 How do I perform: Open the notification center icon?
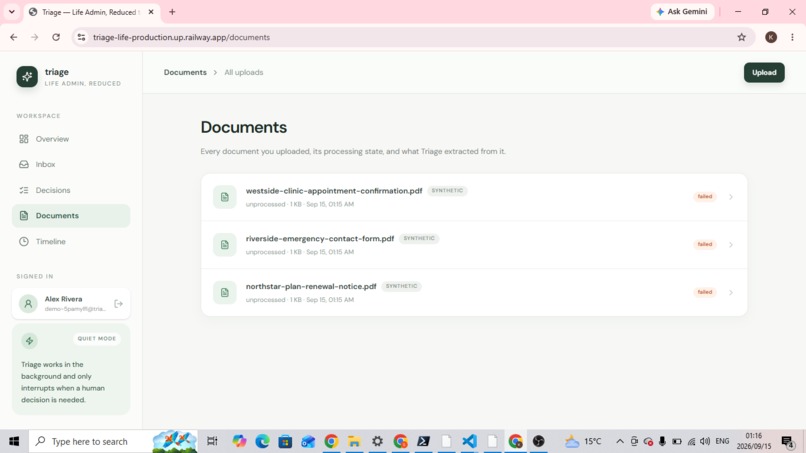point(787,441)
